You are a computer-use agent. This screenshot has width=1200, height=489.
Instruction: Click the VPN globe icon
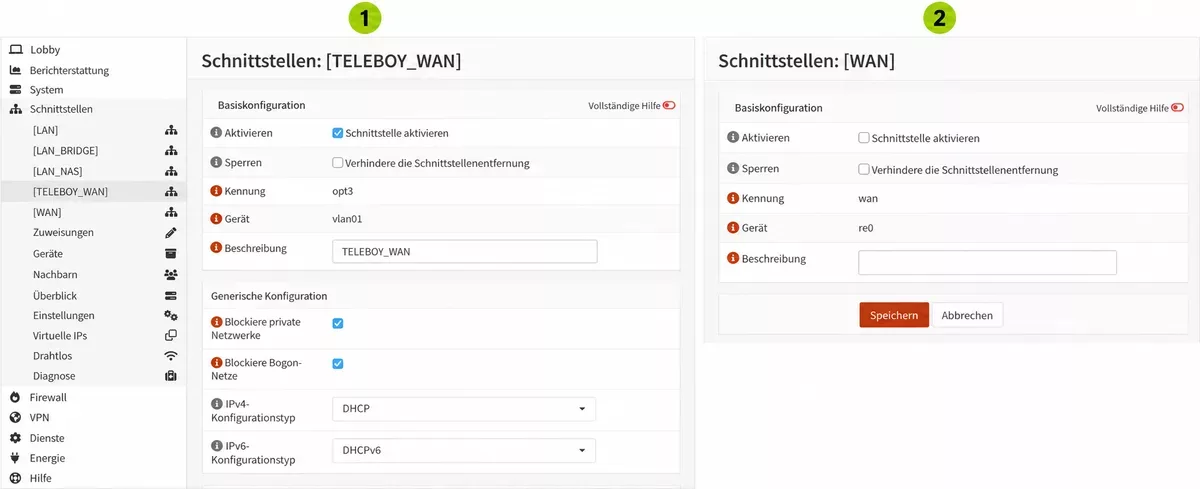16,417
